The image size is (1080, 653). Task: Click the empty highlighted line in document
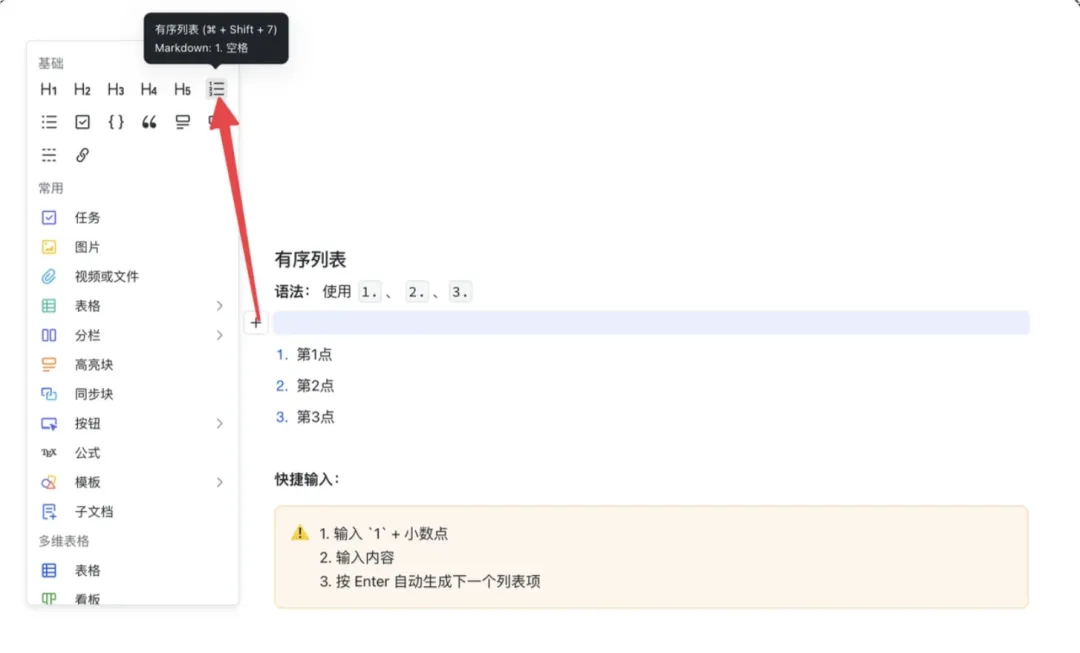pyautogui.click(x=651, y=322)
